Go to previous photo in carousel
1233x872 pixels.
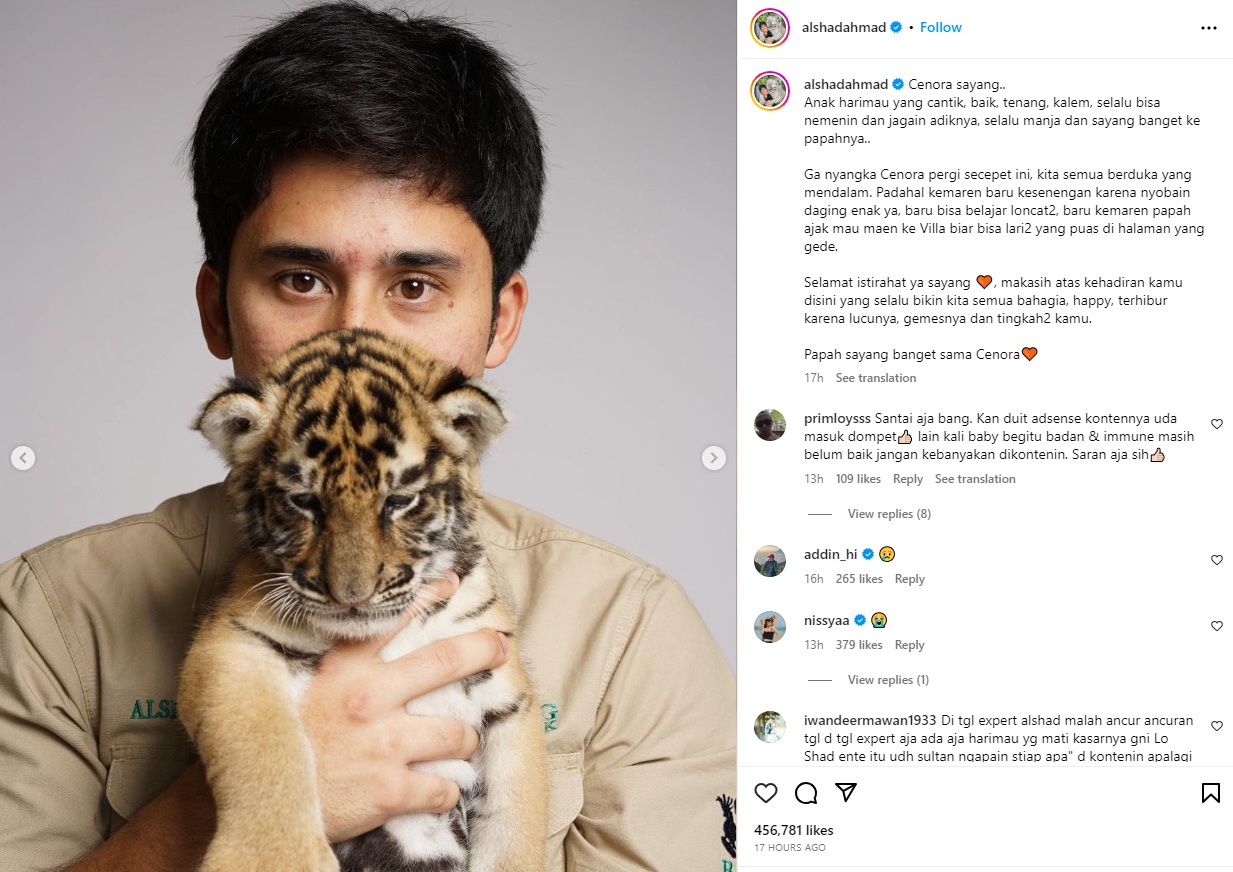[23, 458]
